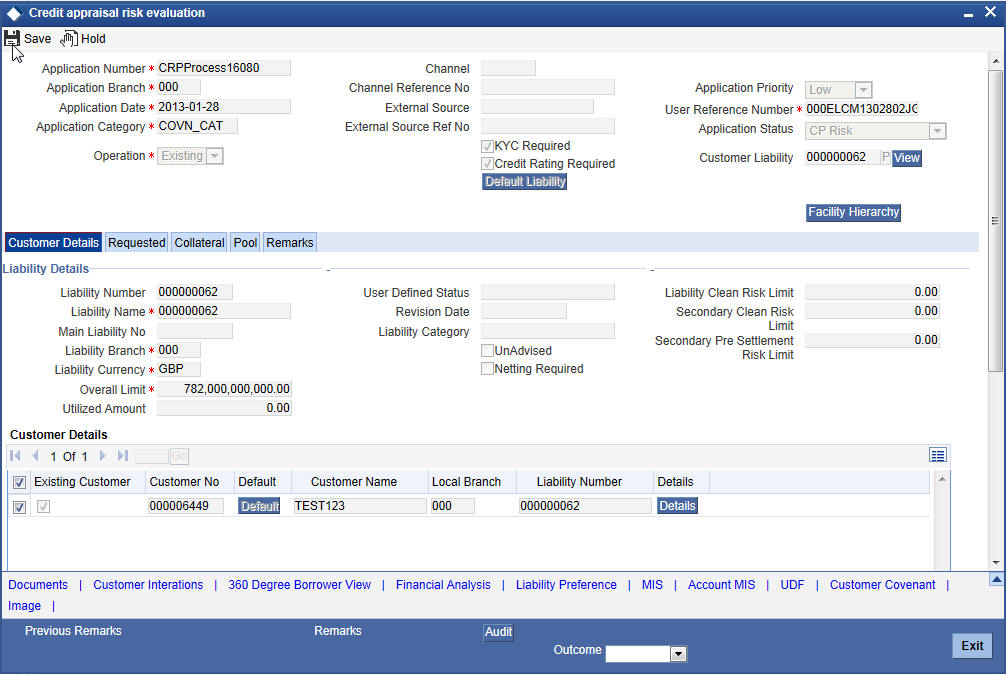Open the UDF link
This screenshot has width=1006, height=675.
tap(792, 585)
